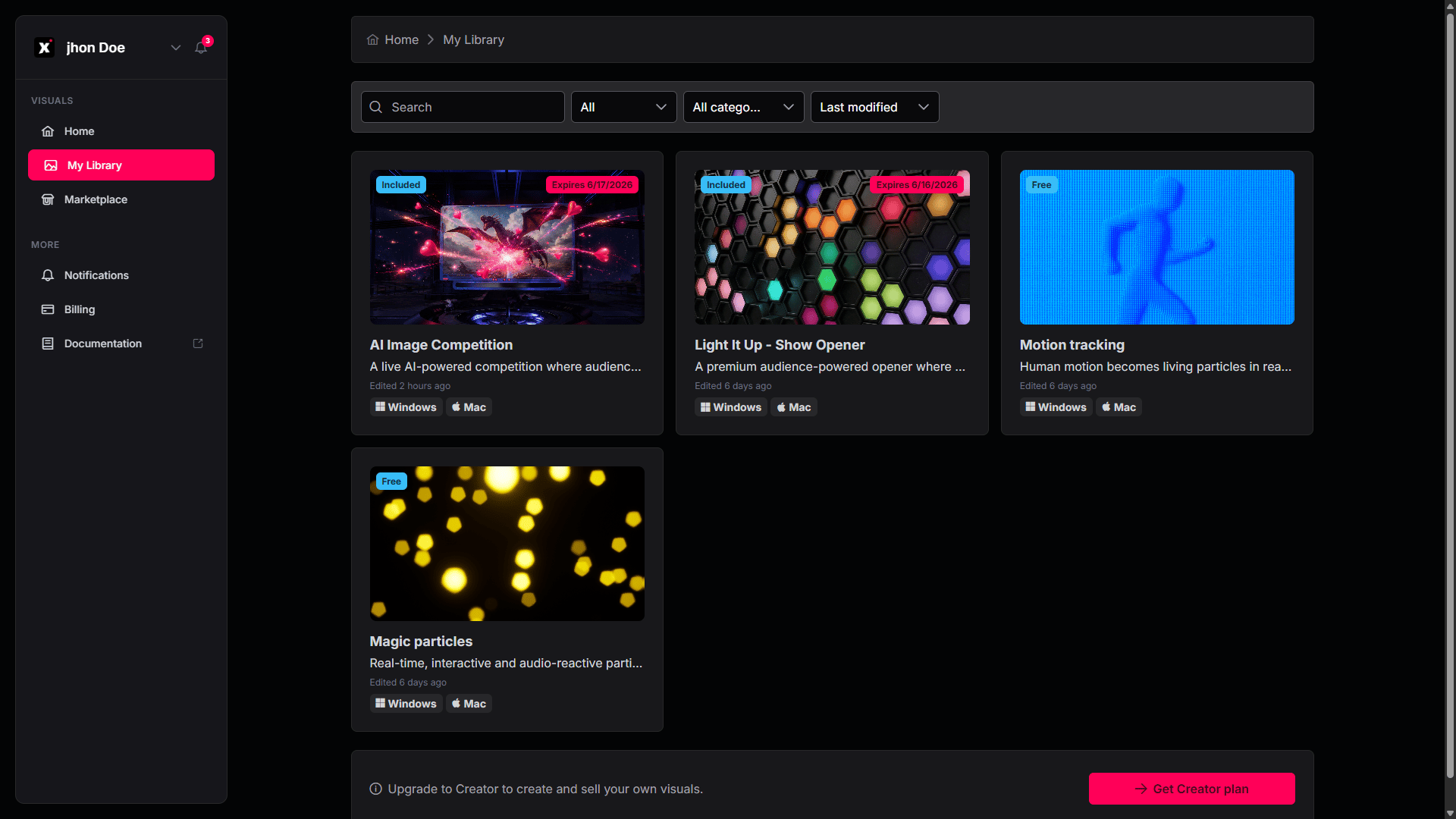Open Marketplace from the sidebar
The height and width of the screenshot is (819, 1456).
(x=121, y=199)
